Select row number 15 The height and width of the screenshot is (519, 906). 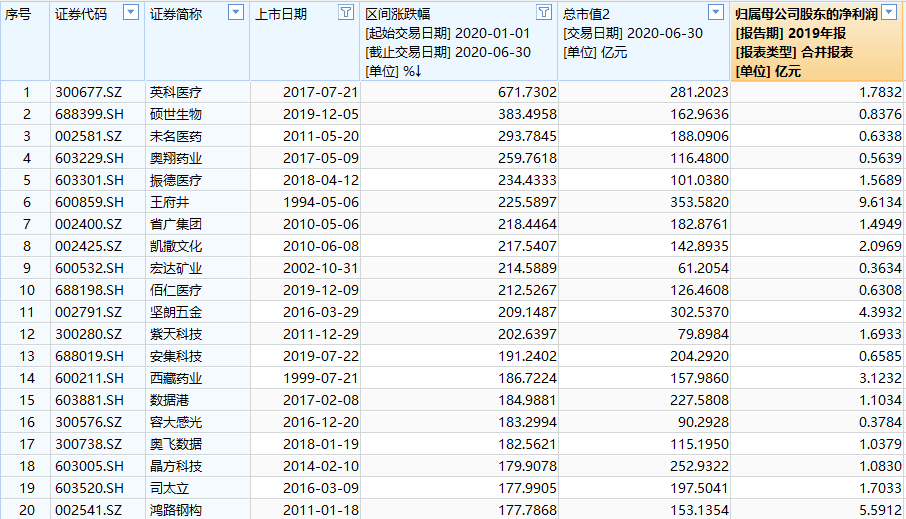pyautogui.click(x=27, y=400)
